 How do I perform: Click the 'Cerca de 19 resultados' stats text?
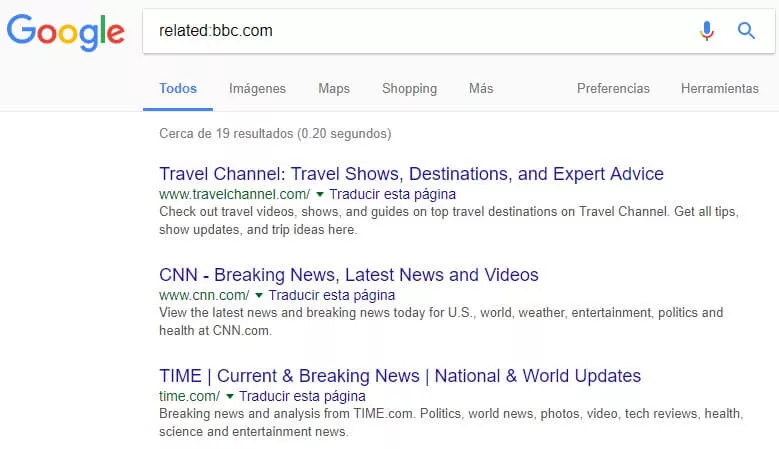(275, 134)
